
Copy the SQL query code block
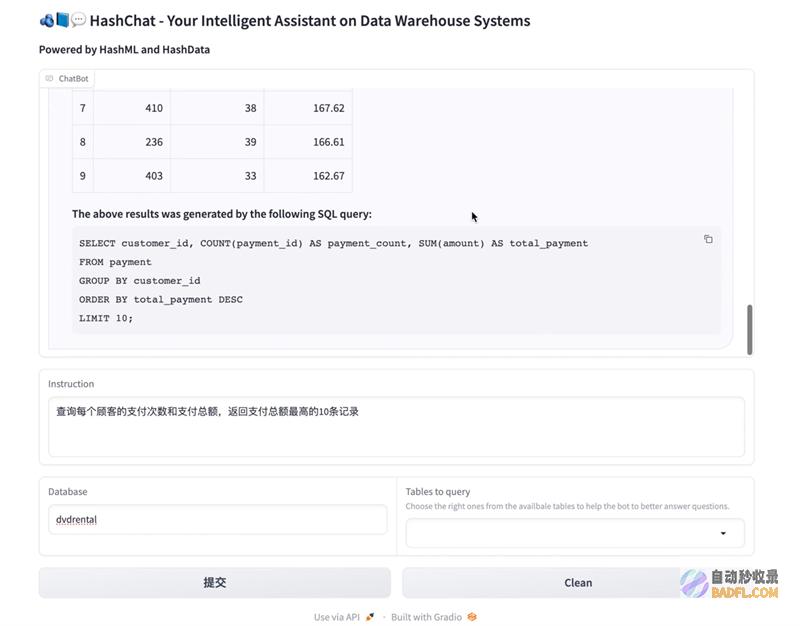coord(708,239)
